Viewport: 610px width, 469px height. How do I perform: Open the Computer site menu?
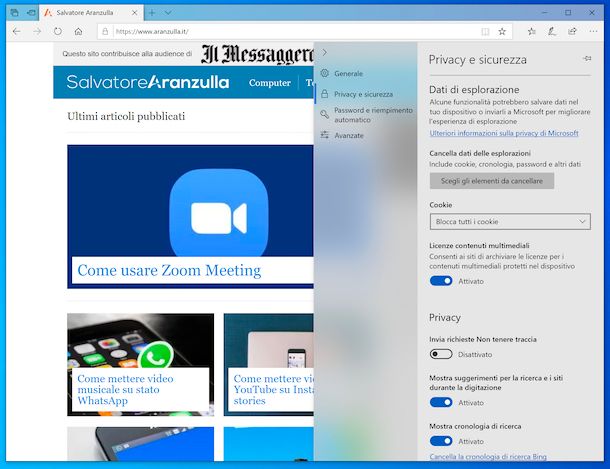click(270, 83)
